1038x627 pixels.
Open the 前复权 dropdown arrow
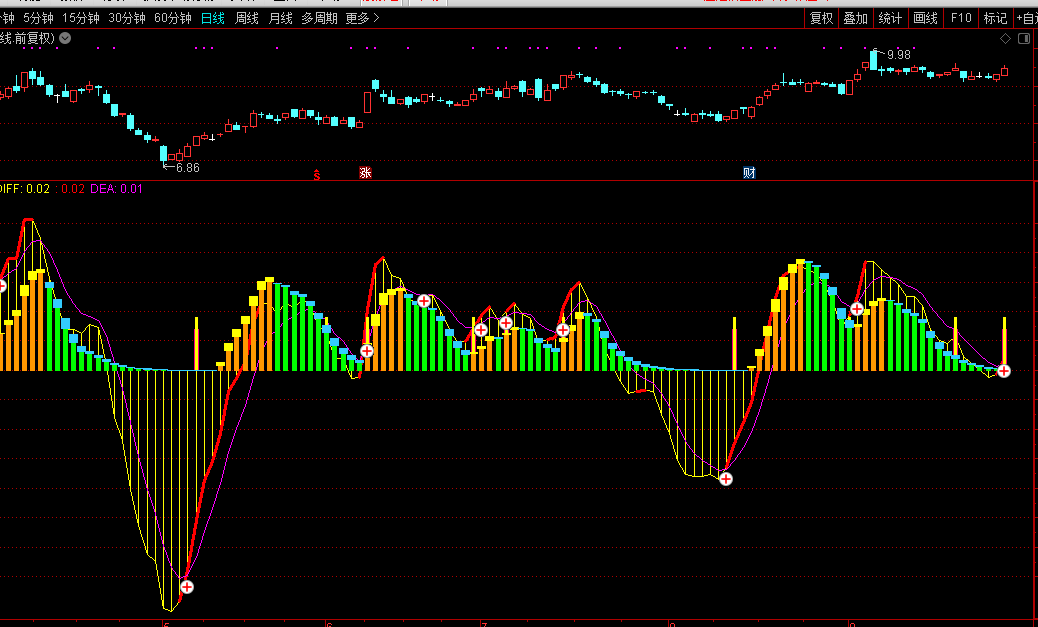[65, 38]
